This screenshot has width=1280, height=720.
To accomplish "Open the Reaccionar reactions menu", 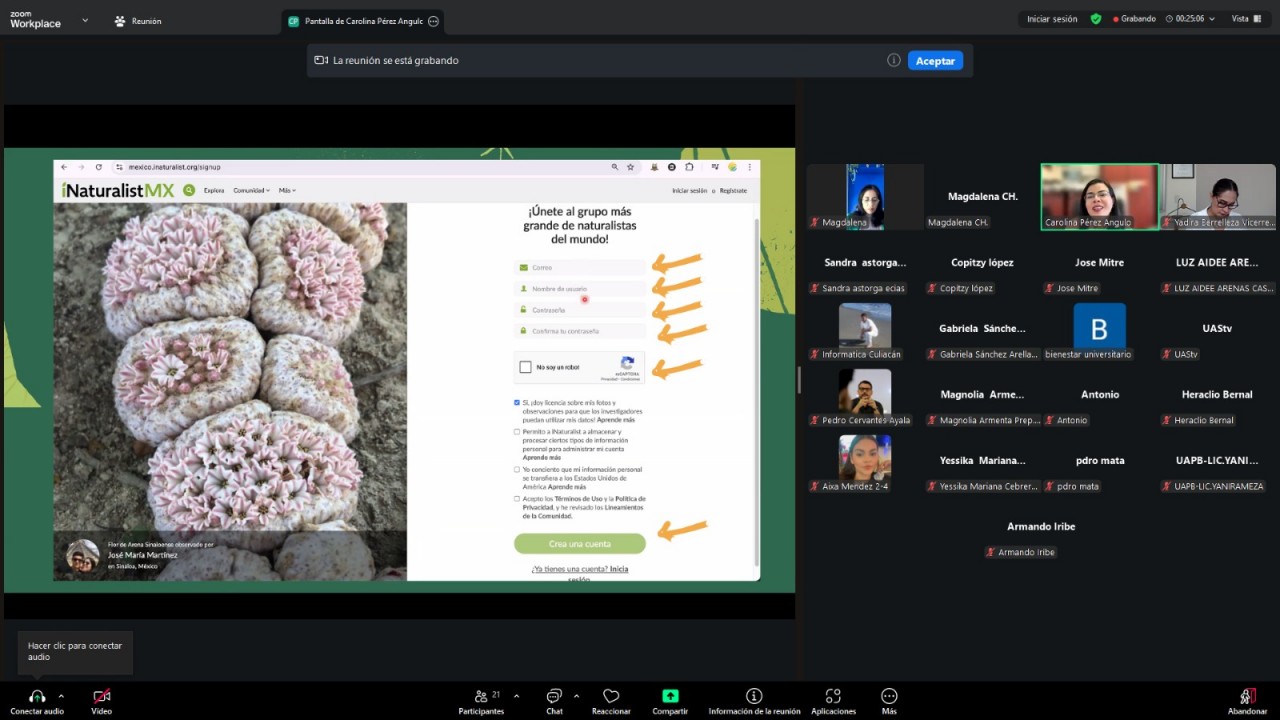I will [611, 701].
